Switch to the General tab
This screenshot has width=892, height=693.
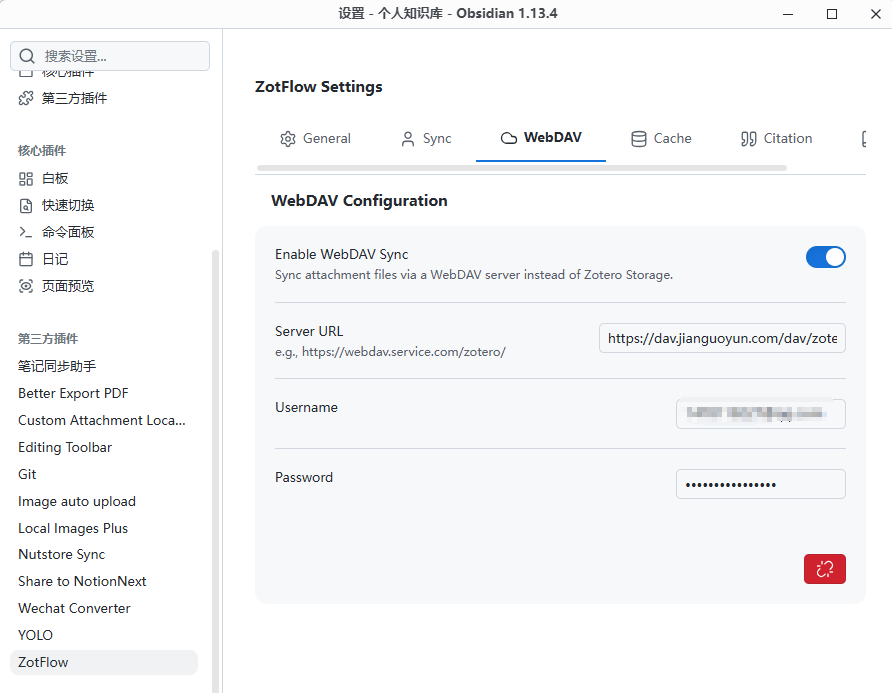click(315, 139)
